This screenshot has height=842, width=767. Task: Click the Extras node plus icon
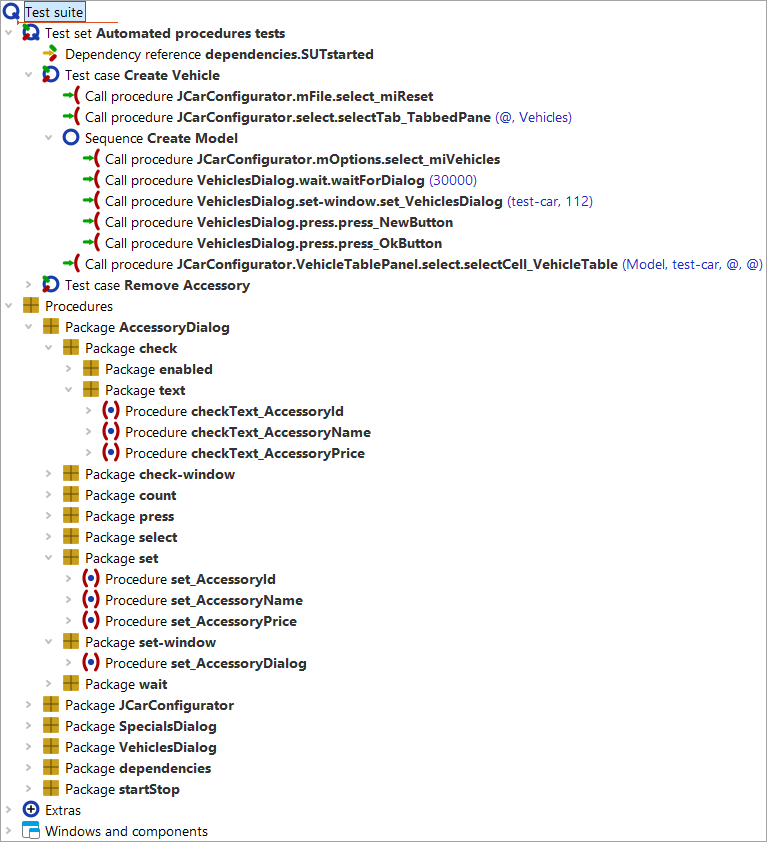[x=31, y=810]
